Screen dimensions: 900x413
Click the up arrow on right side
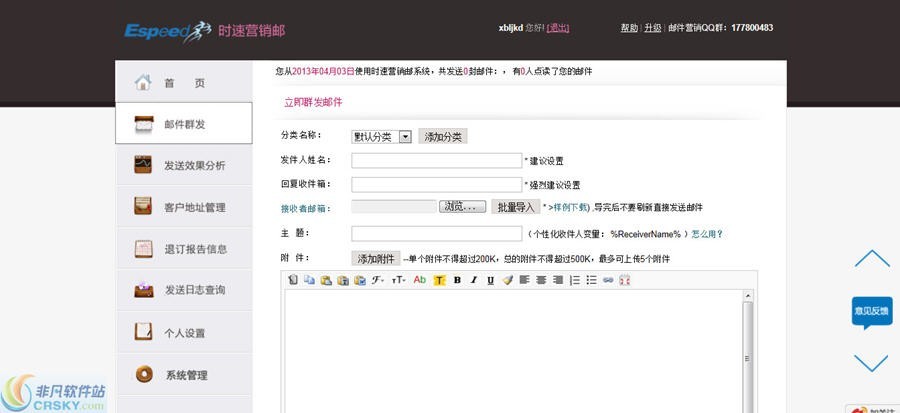(871, 258)
